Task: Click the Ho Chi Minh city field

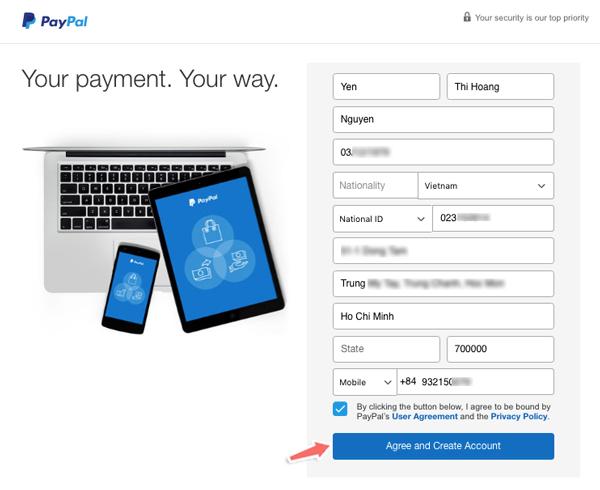Action: click(x=443, y=316)
